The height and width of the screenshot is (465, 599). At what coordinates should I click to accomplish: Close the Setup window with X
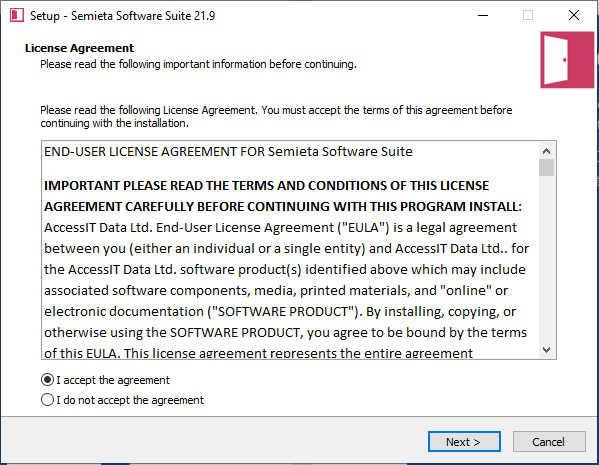click(574, 16)
